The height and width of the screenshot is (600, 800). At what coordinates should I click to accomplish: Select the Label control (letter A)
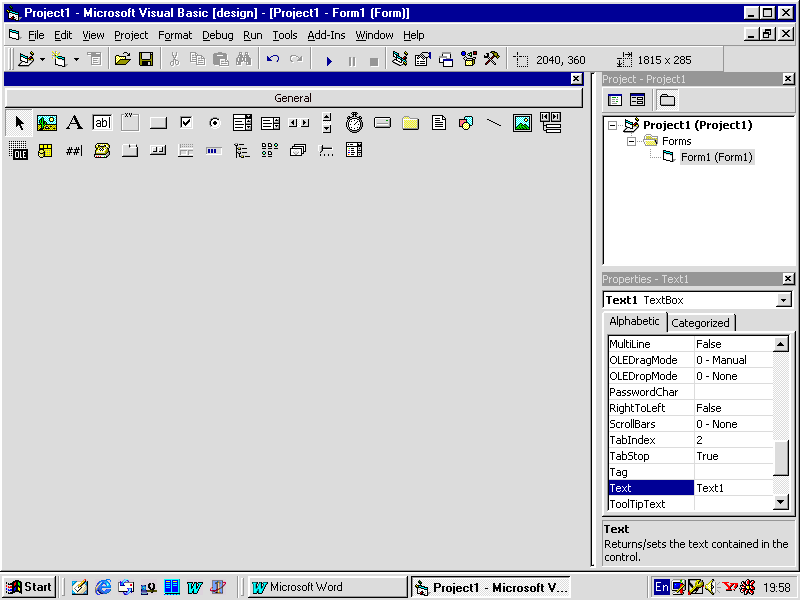pyautogui.click(x=74, y=123)
